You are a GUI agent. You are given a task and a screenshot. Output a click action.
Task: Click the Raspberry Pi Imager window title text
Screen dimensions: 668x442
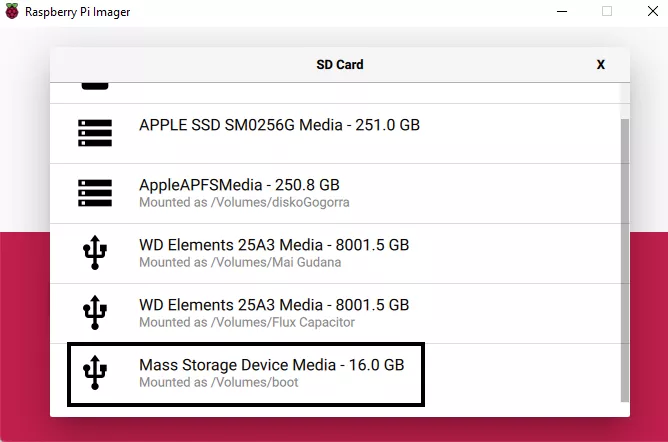pos(79,11)
